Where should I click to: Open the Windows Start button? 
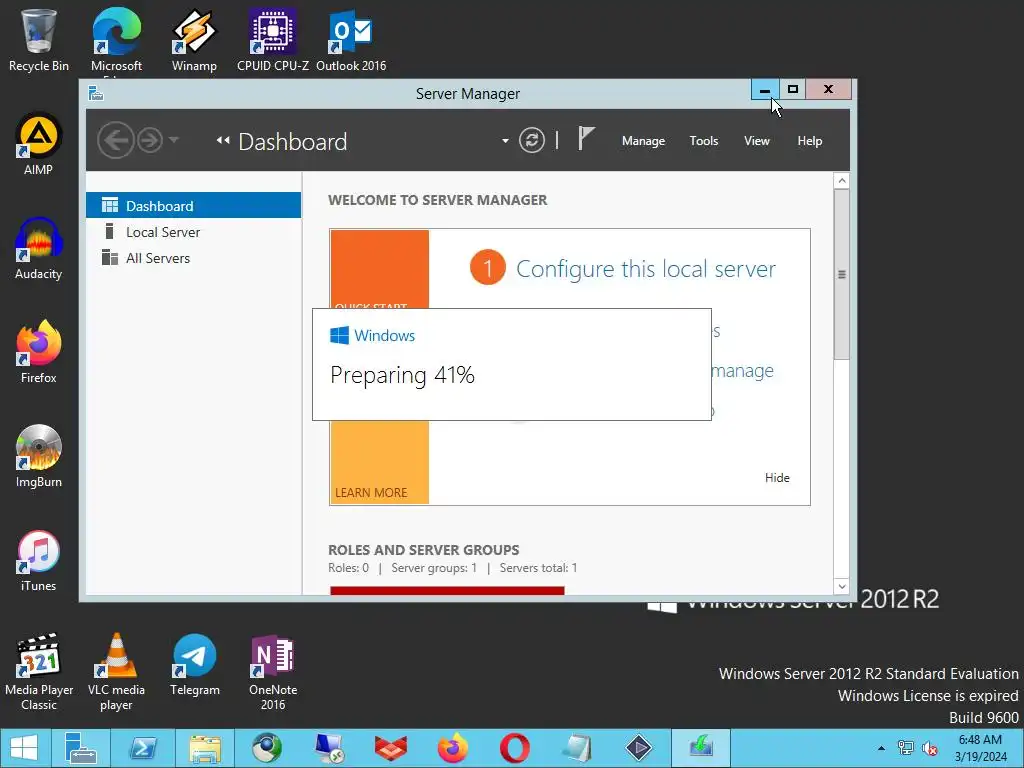pyautogui.click(x=24, y=748)
